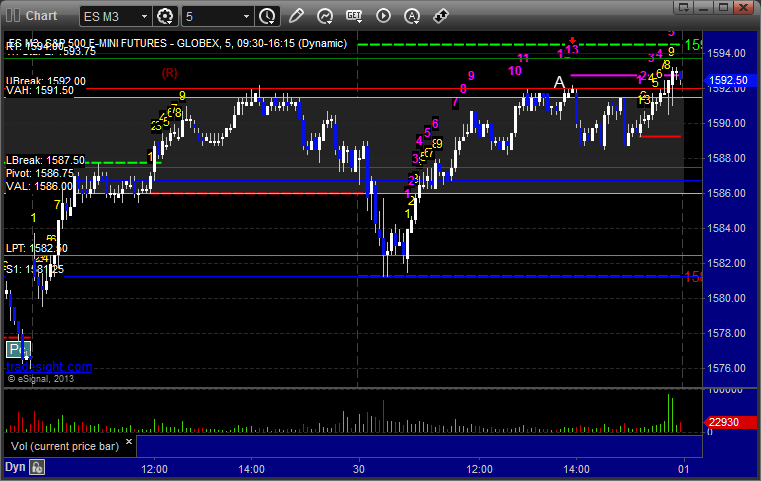761x481 pixels.
Task: Click the 01 date label on time axis
Action: coord(683,469)
